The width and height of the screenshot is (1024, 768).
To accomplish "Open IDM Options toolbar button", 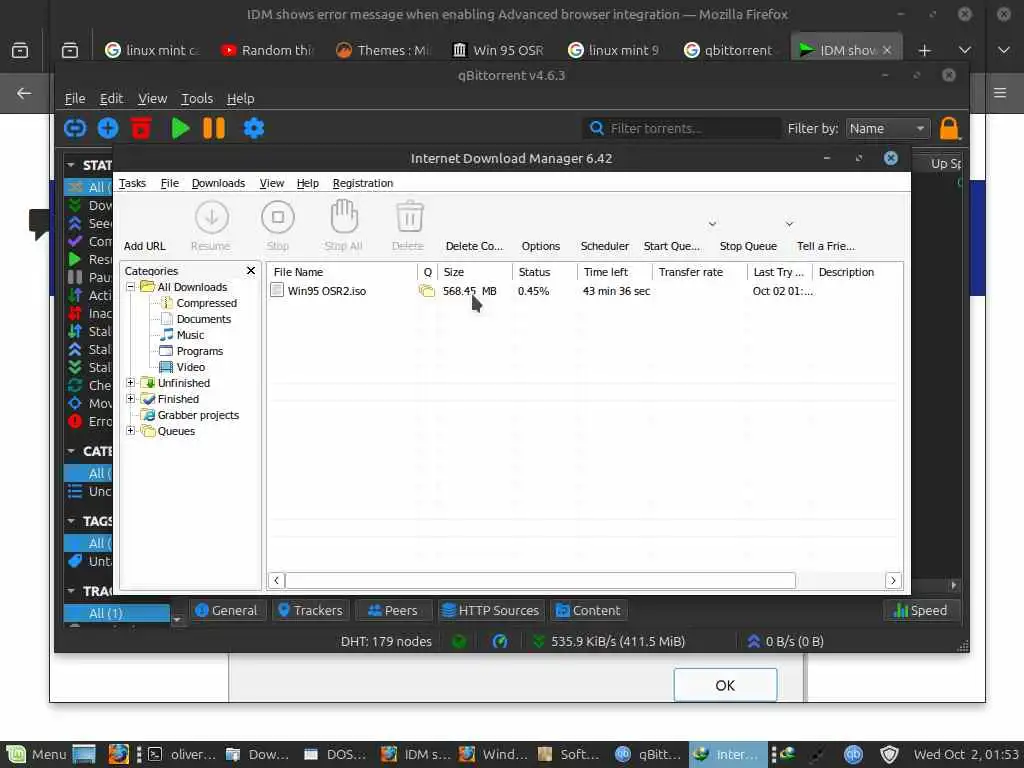I will (541, 246).
